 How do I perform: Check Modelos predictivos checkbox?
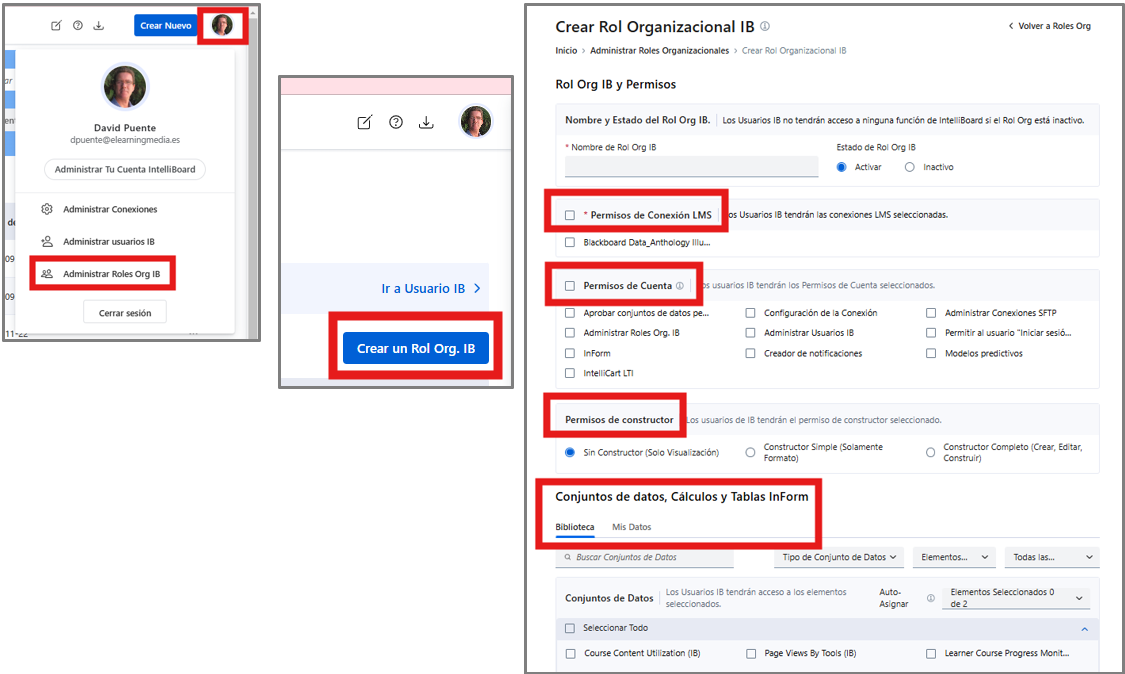point(931,353)
